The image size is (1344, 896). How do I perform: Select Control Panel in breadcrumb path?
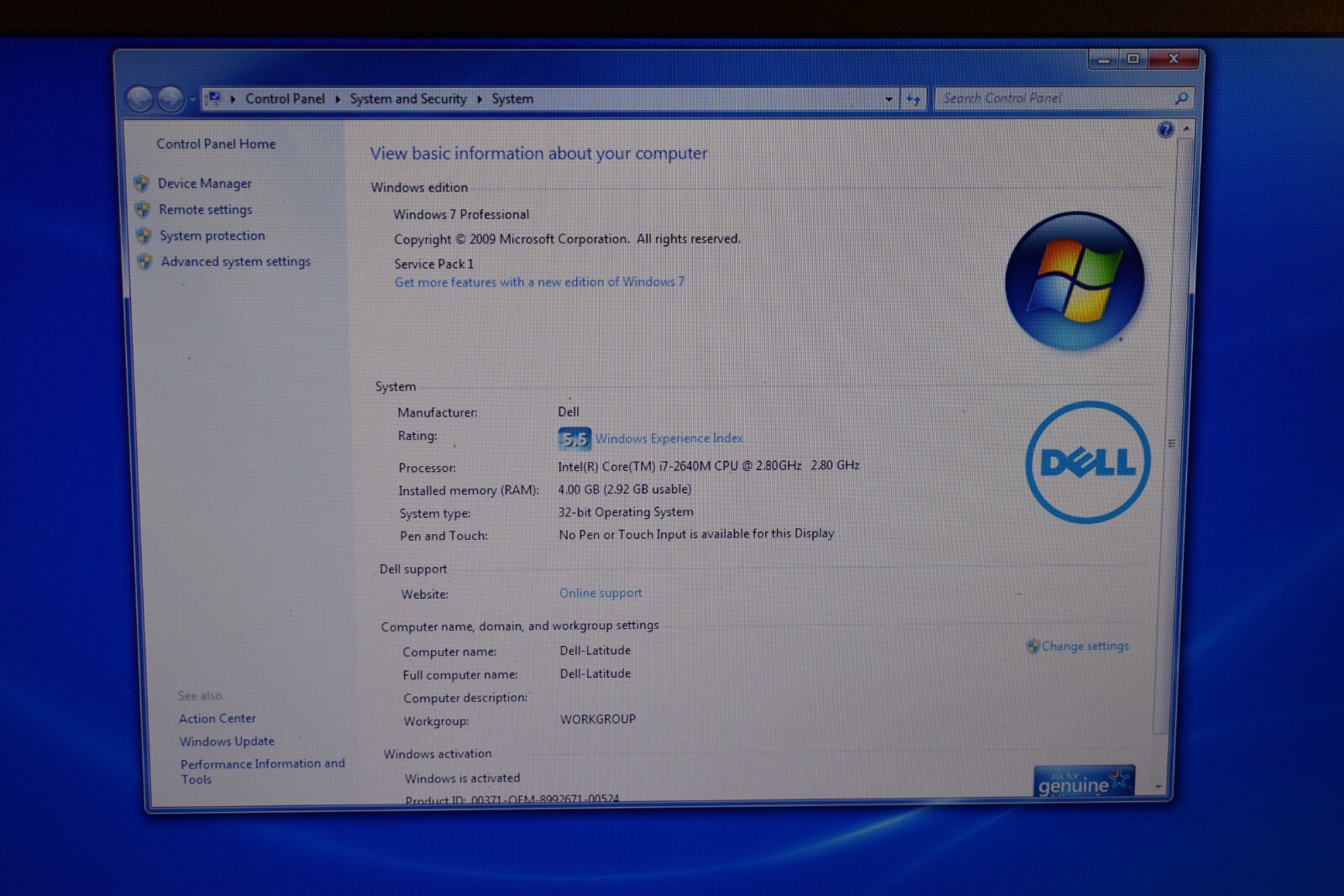point(285,99)
